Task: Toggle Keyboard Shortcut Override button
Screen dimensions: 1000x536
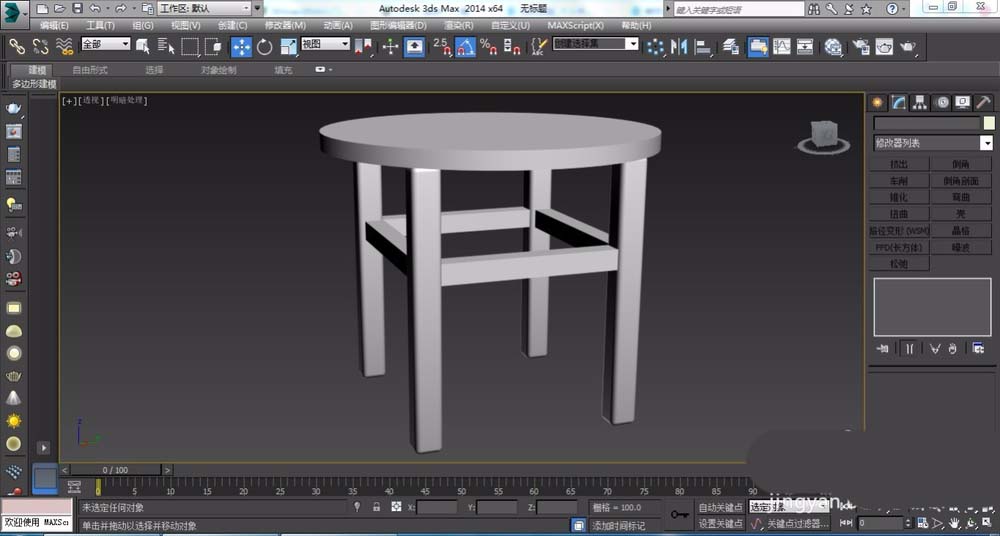Action: (415, 47)
